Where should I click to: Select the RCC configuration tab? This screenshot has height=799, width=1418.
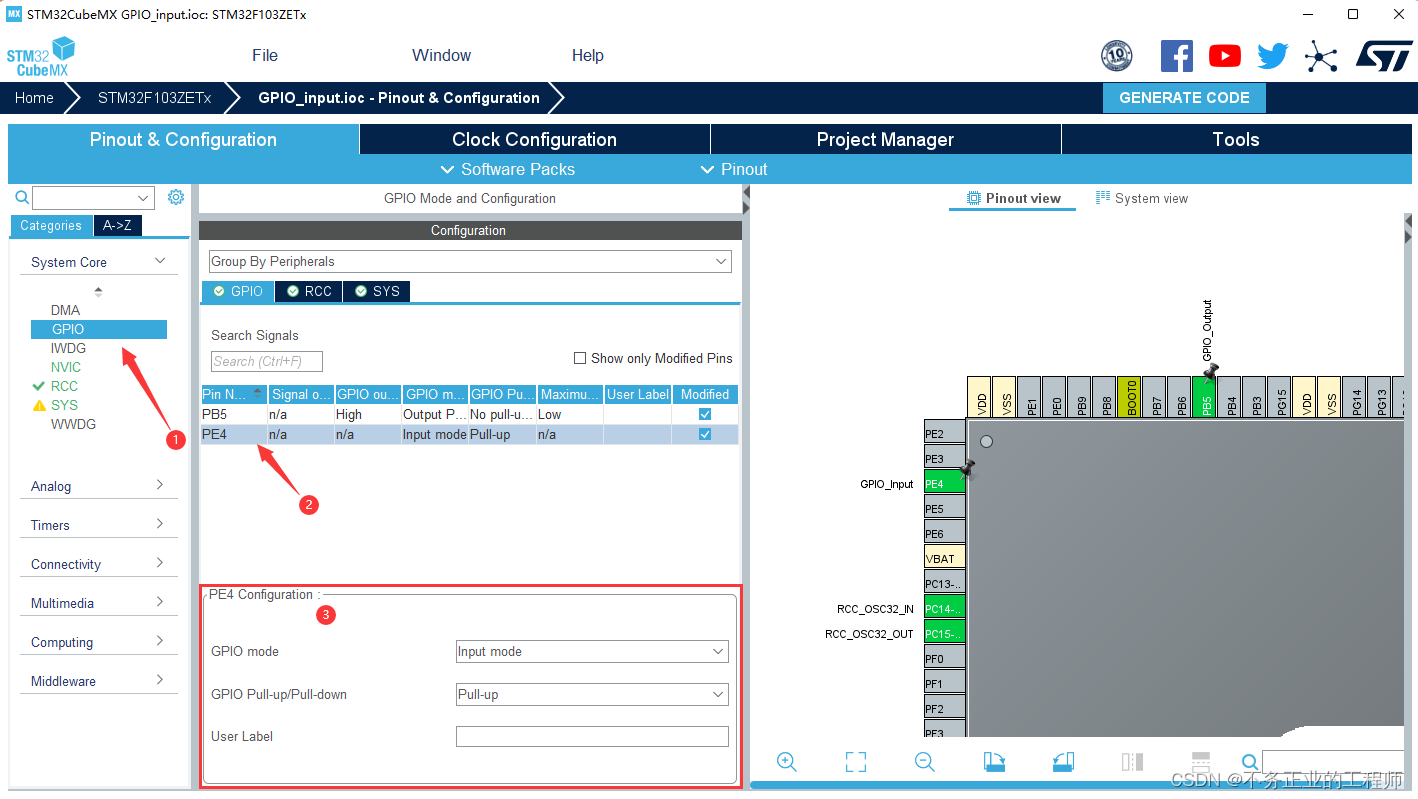coord(309,291)
